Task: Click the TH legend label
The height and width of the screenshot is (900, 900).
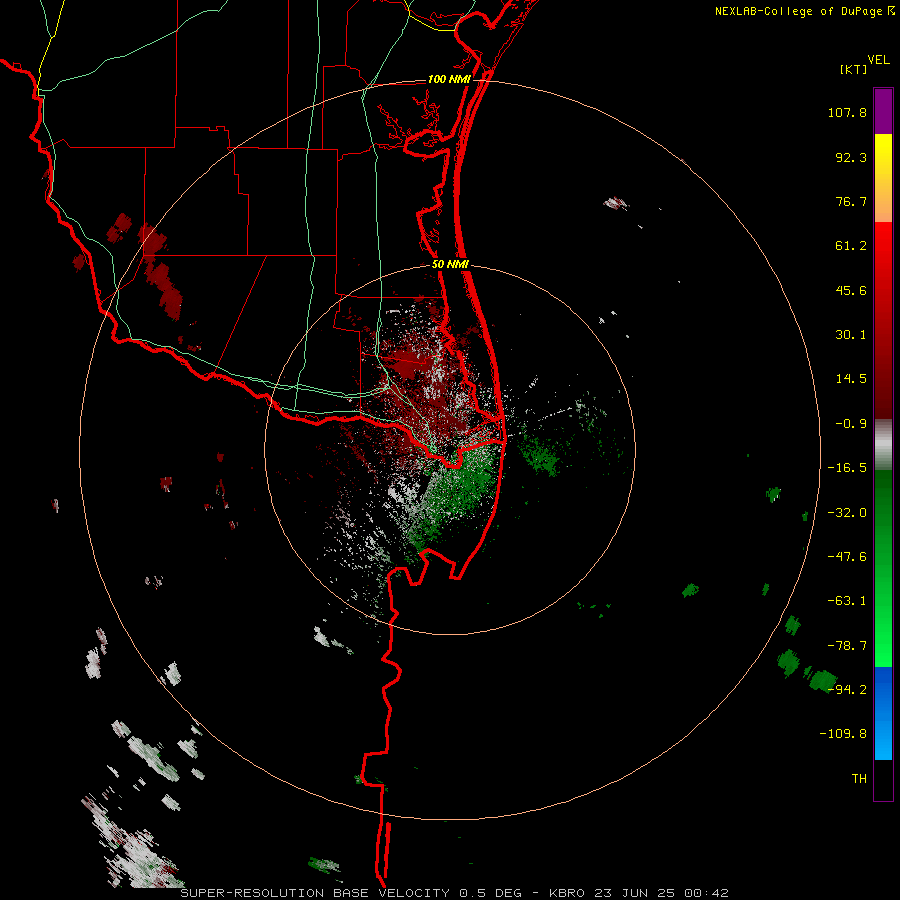Action: 859,779
